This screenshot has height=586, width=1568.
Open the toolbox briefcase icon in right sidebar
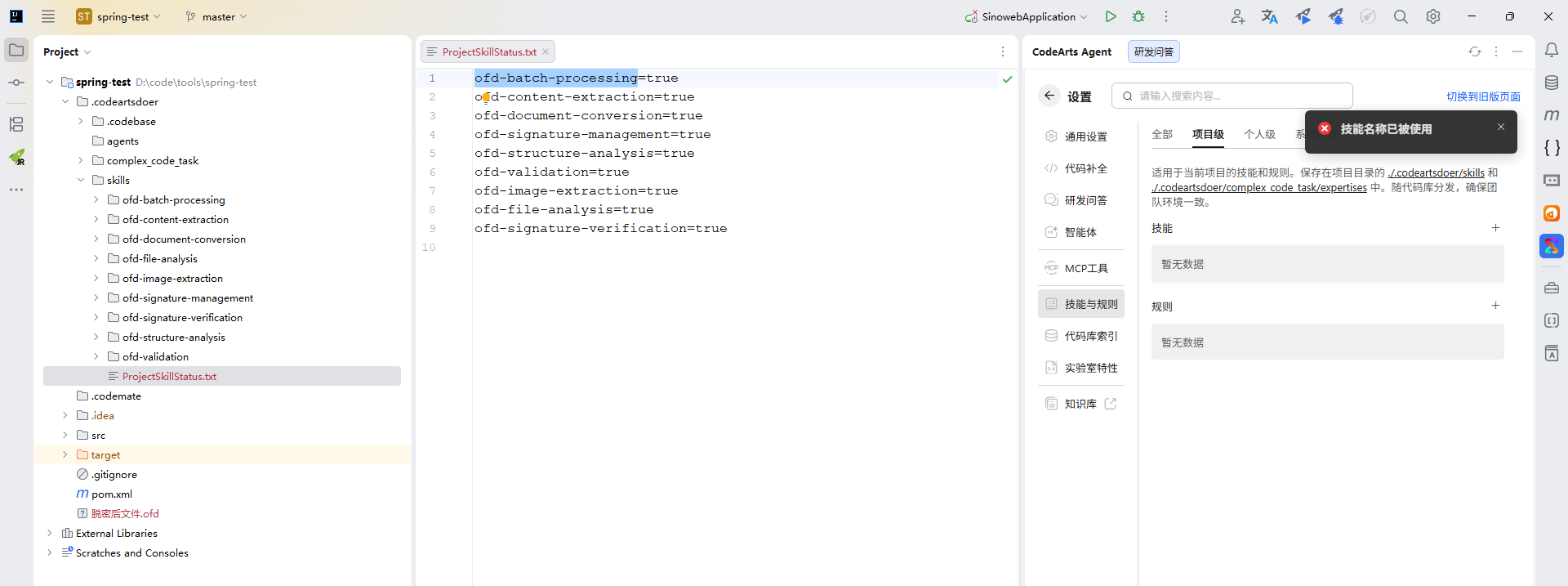pos(1552,288)
